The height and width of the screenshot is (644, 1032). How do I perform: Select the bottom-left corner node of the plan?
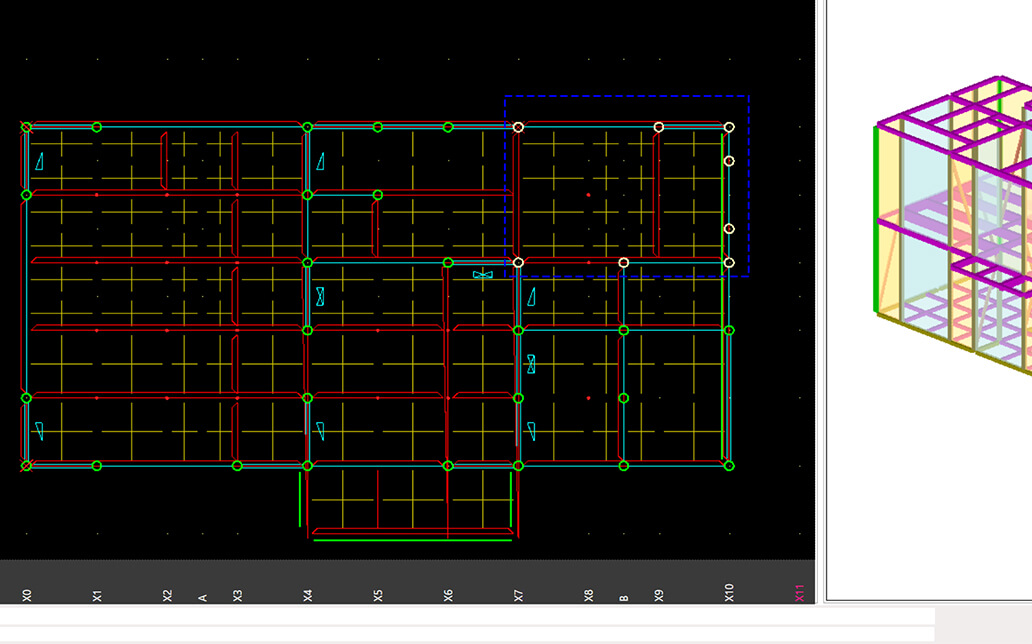(27, 466)
